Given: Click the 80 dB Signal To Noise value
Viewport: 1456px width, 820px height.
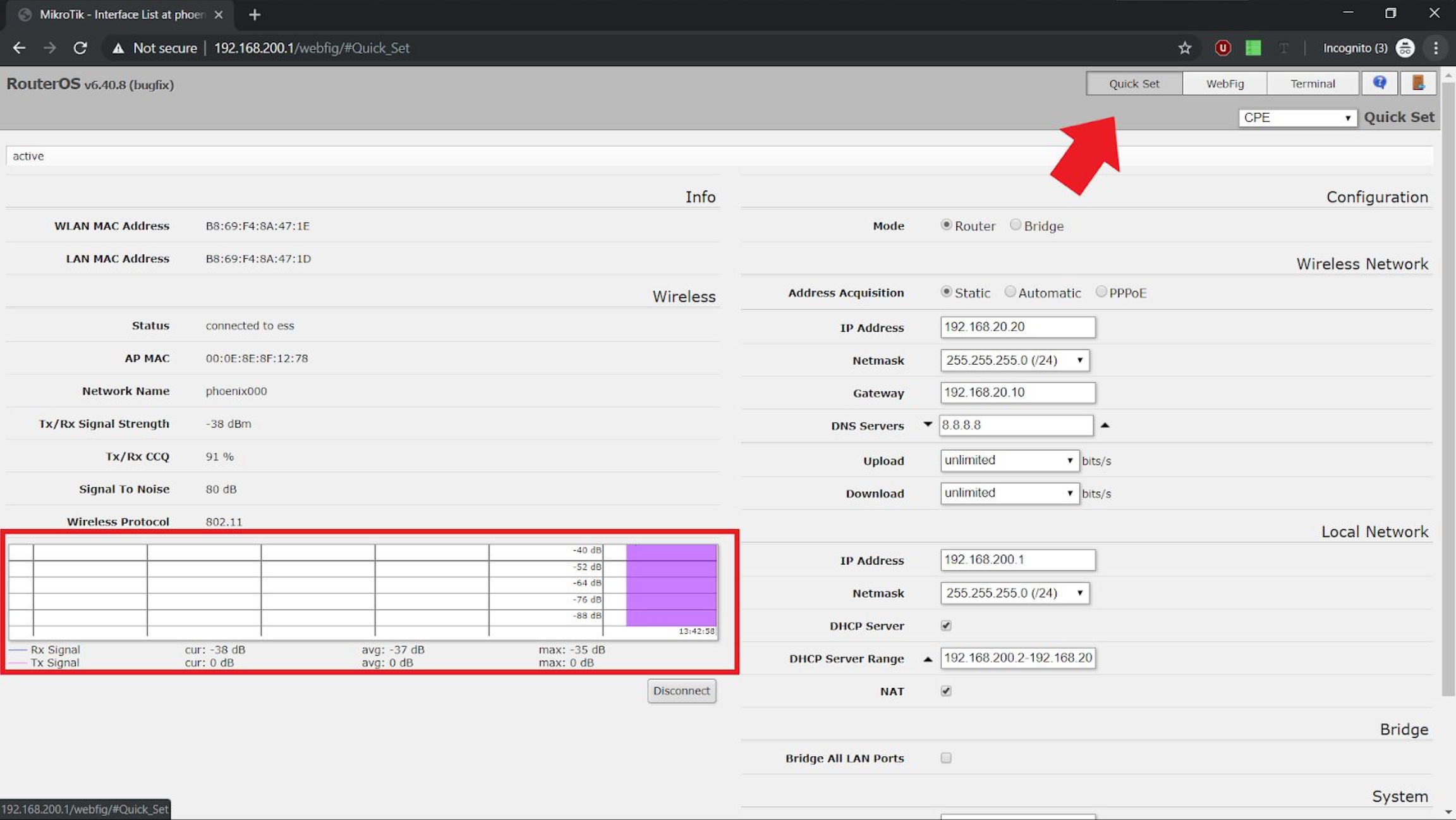Looking at the screenshot, I should pyautogui.click(x=221, y=489).
